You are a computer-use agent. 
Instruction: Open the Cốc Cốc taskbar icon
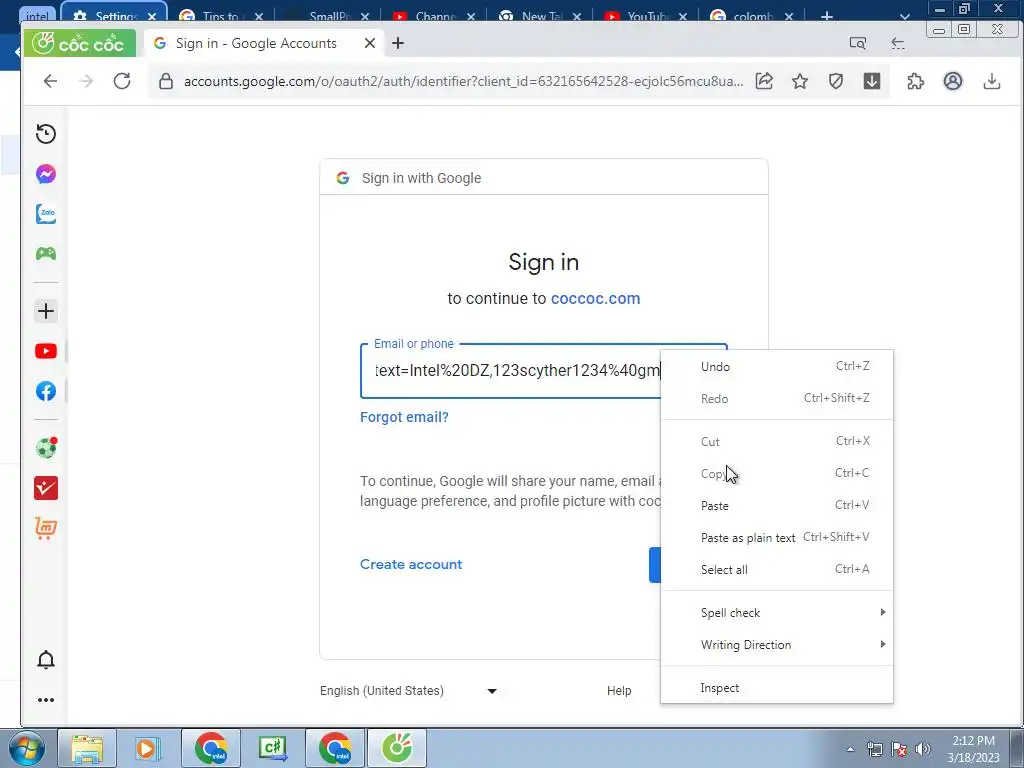pos(397,748)
